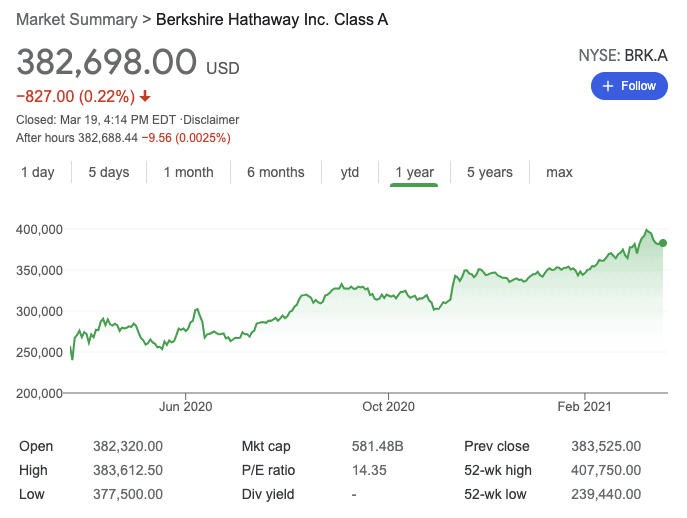Click the 350,000 y-axis label
The image size is (687, 518).
[x=39, y=271]
